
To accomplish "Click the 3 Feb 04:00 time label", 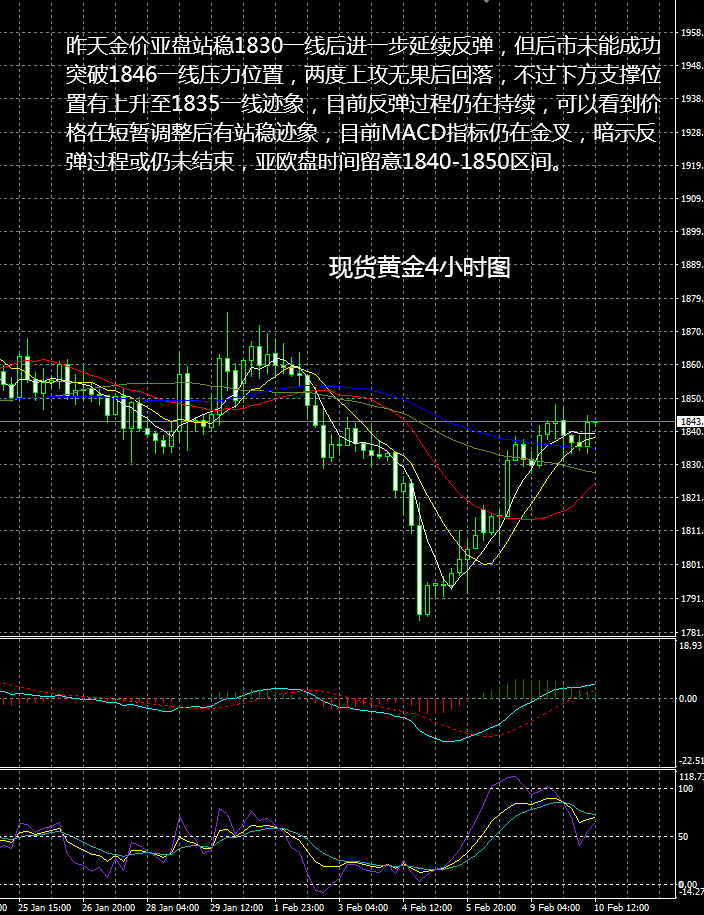I will click(x=363, y=908).
